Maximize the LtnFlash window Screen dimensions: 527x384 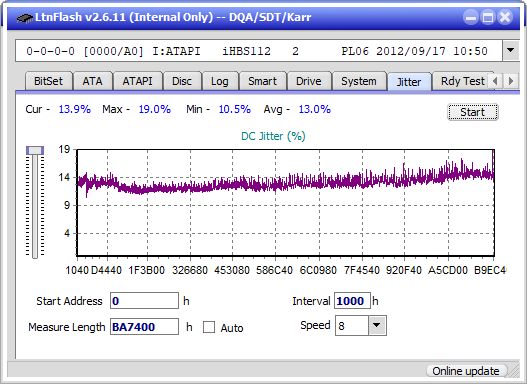488,17
